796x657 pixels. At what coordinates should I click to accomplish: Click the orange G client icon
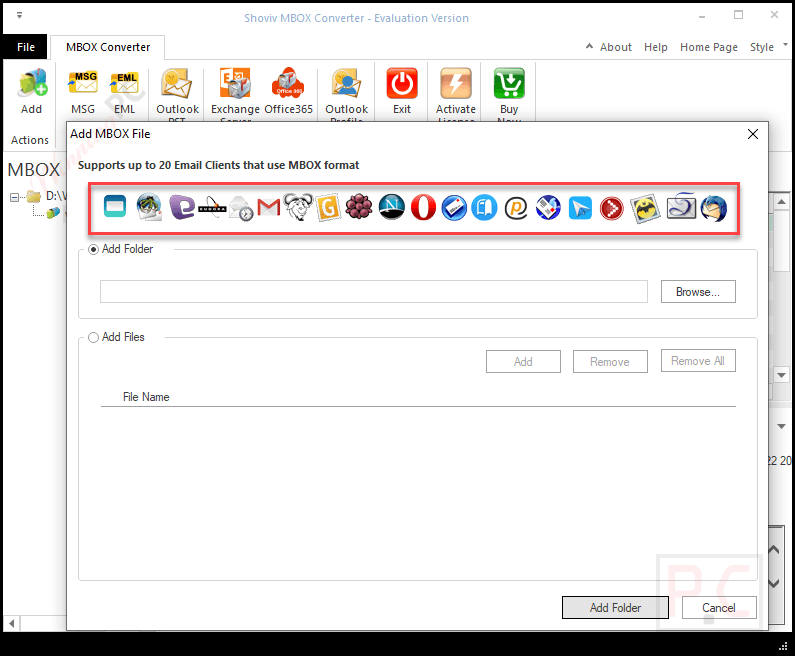coord(328,208)
